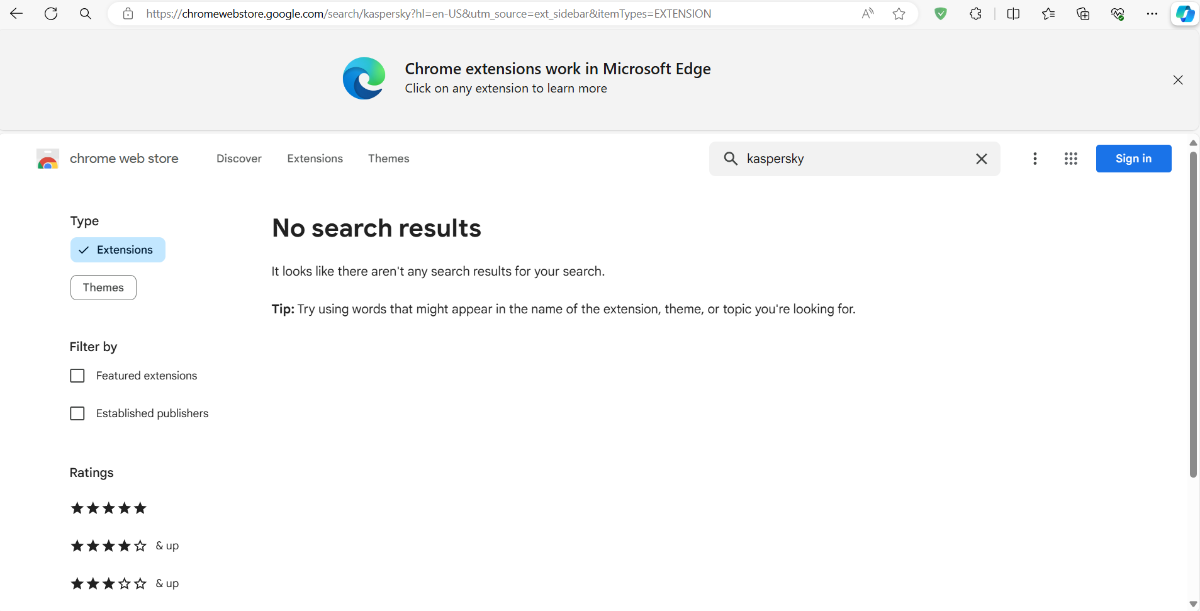Open the browser Extensions puzzle icon
The height and width of the screenshot is (611, 1200).
click(976, 14)
